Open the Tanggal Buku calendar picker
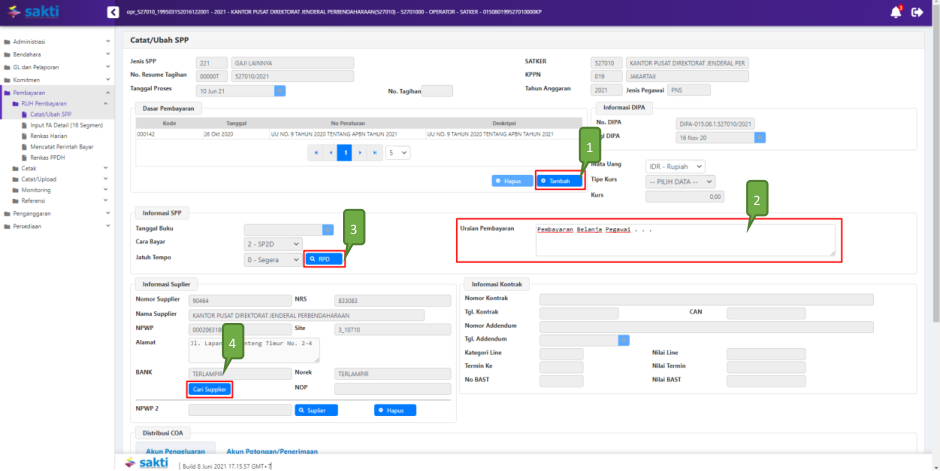 tap(328, 228)
